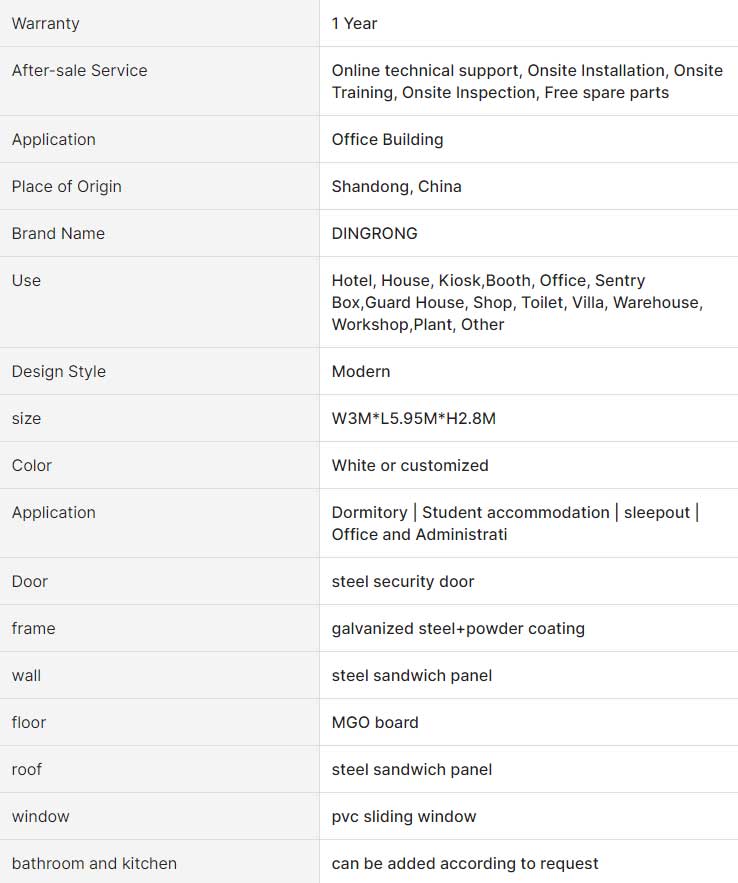Screen dimensions: 738x883
Task: Select the 'steel security door' value
Action: click(402, 582)
